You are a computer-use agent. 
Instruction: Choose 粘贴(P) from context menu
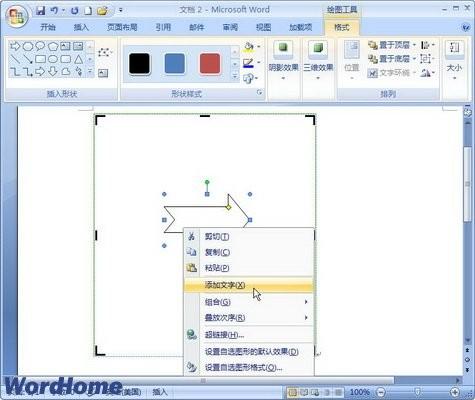[249, 268]
